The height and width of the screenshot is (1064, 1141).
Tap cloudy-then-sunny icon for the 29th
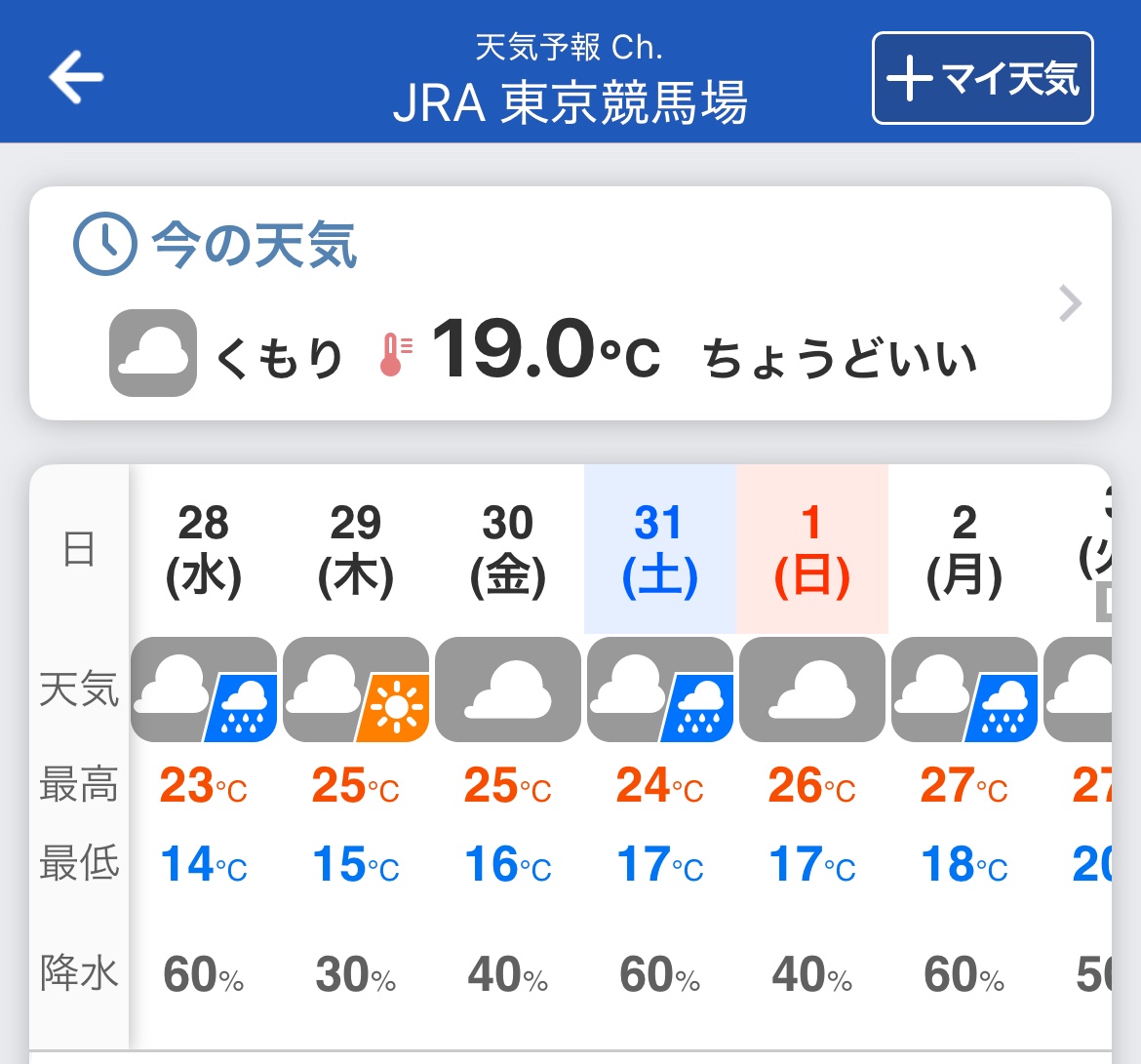(356, 690)
